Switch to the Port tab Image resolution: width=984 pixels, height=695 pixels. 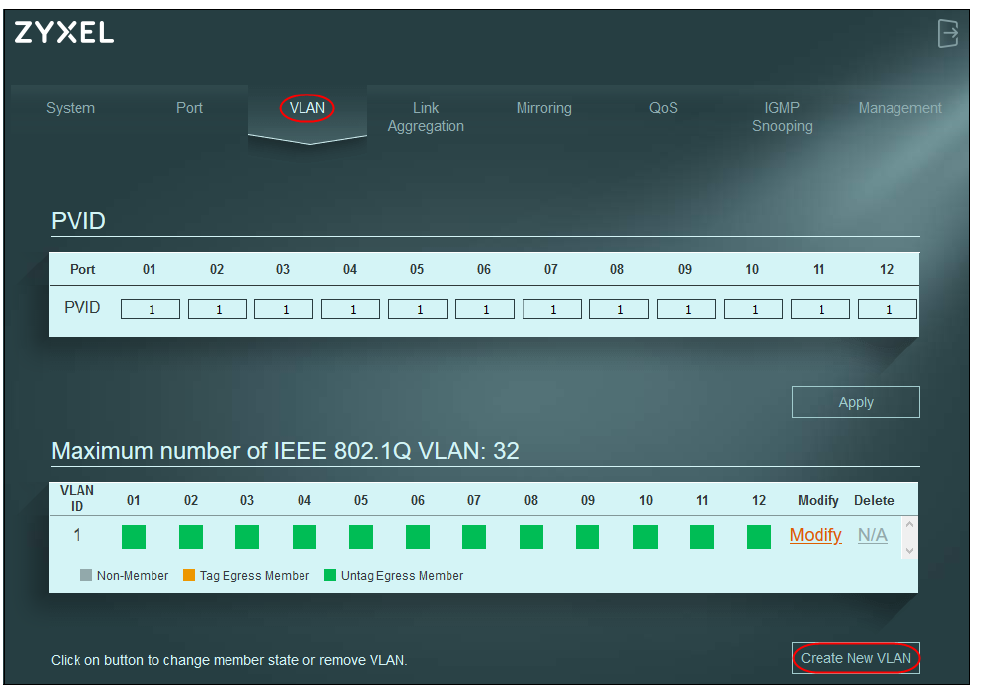click(189, 108)
